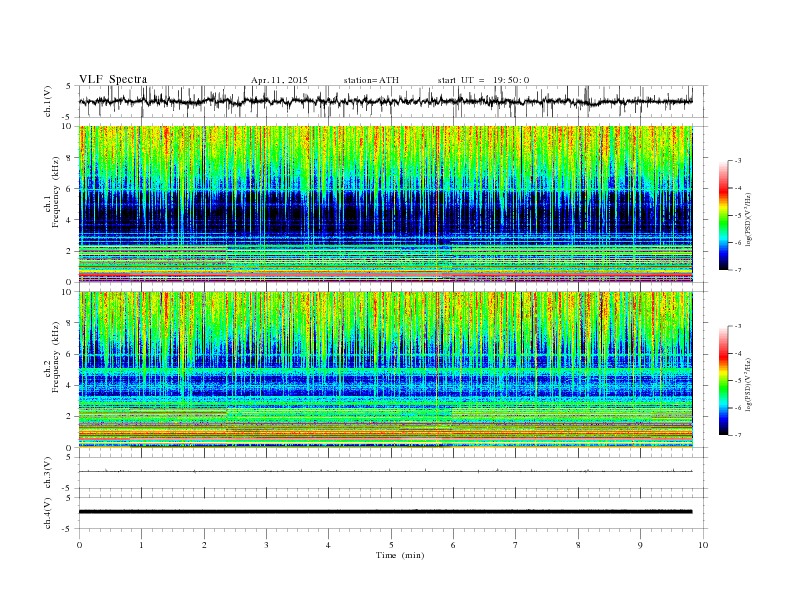
Task: Click "-7" on the ch.1 color scale
Action: tap(738, 270)
